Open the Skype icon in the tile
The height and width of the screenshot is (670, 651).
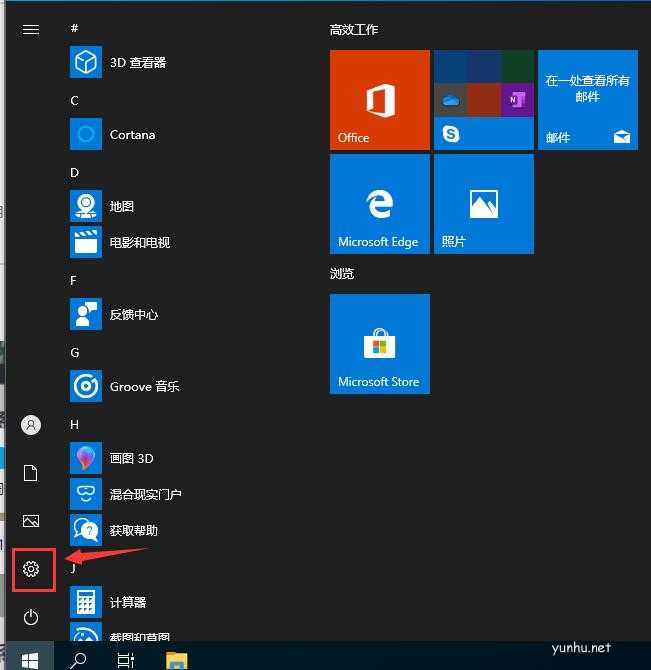pos(451,134)
